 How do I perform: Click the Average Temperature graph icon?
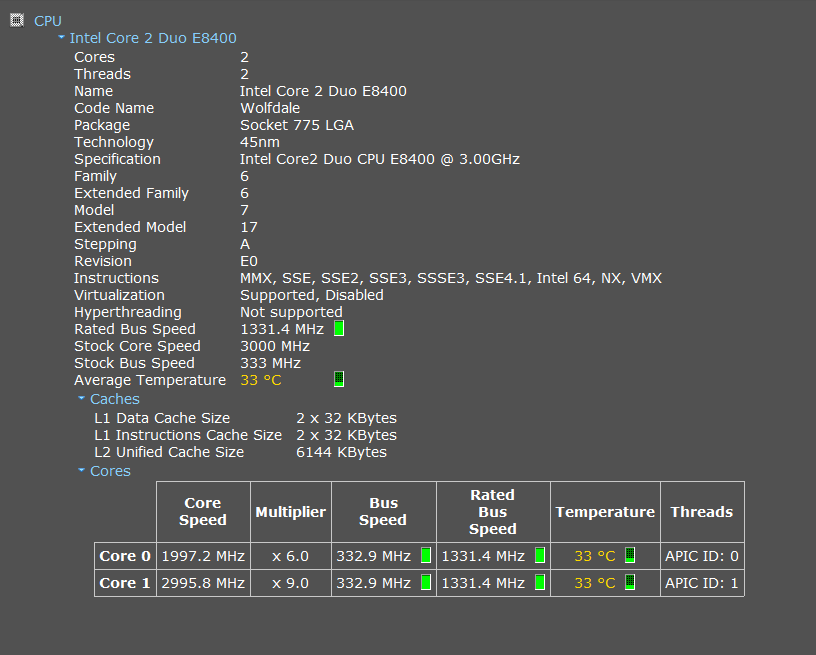[x=339, y=379]
